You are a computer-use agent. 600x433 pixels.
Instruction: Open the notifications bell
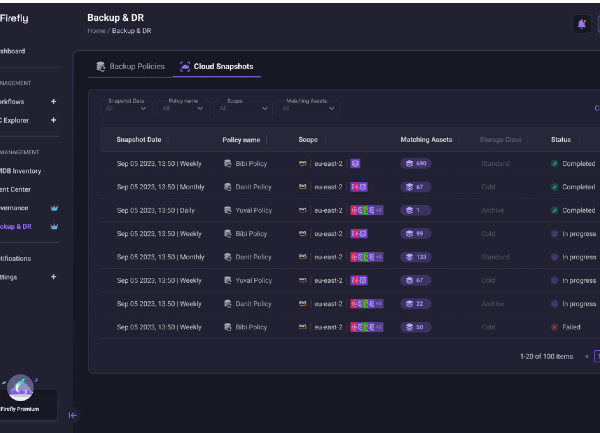(582, 24)
